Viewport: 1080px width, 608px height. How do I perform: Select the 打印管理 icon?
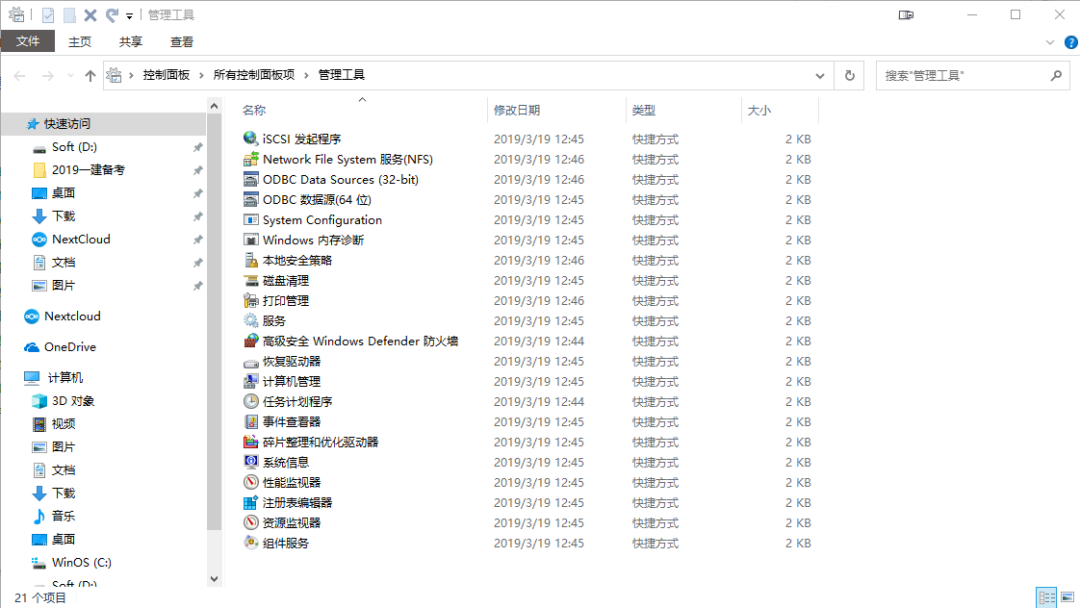[x=251, y=300]
